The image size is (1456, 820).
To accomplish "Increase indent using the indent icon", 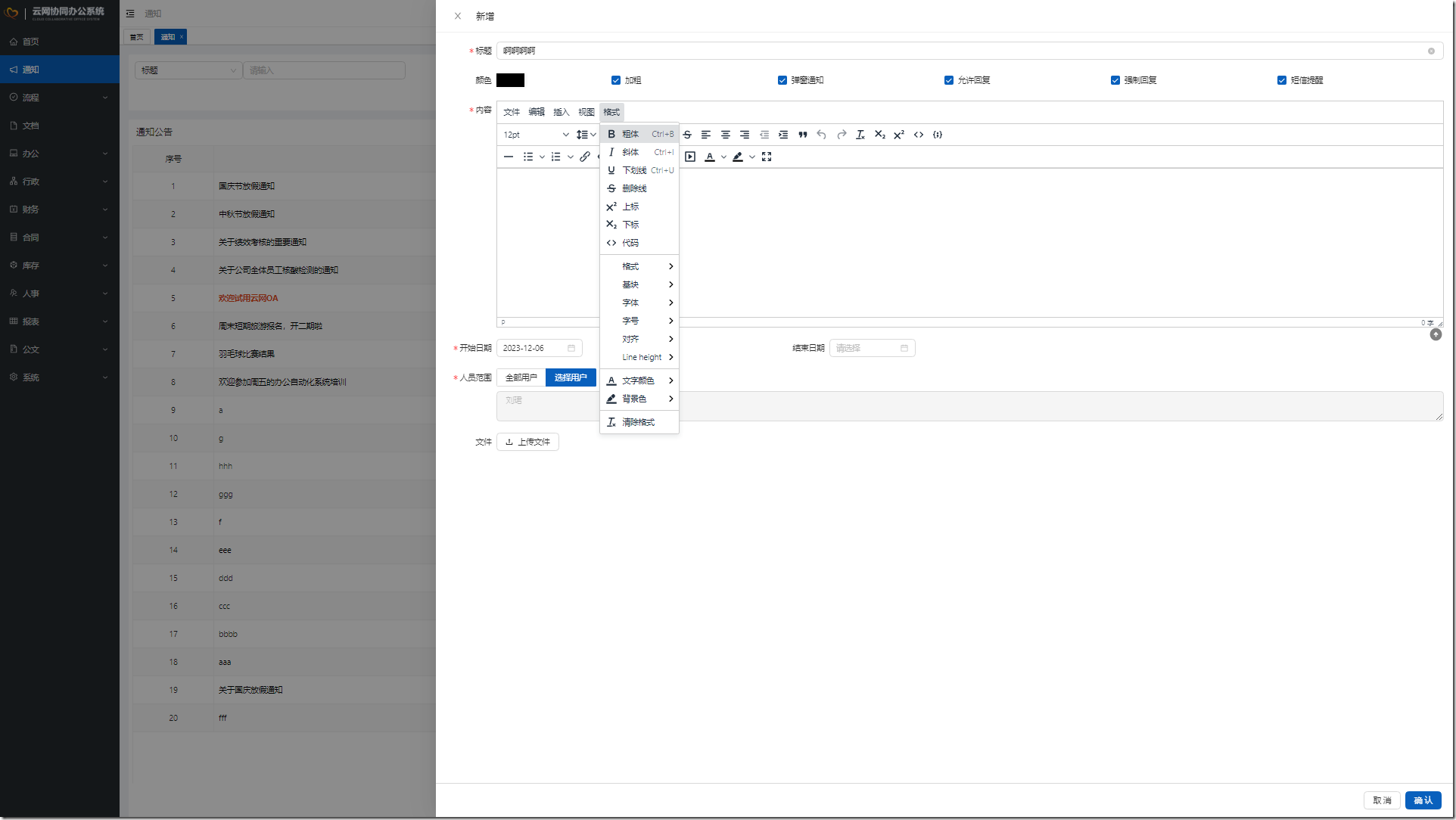I will (x=783, y=135).
